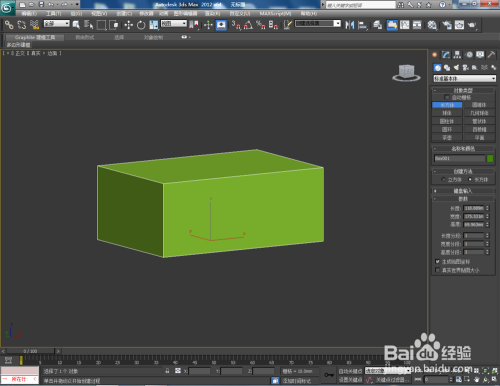The height and width of the screenshot is (386, 500).
Task: Click the 长方体 object type button
Action: [x=447, y=105]
